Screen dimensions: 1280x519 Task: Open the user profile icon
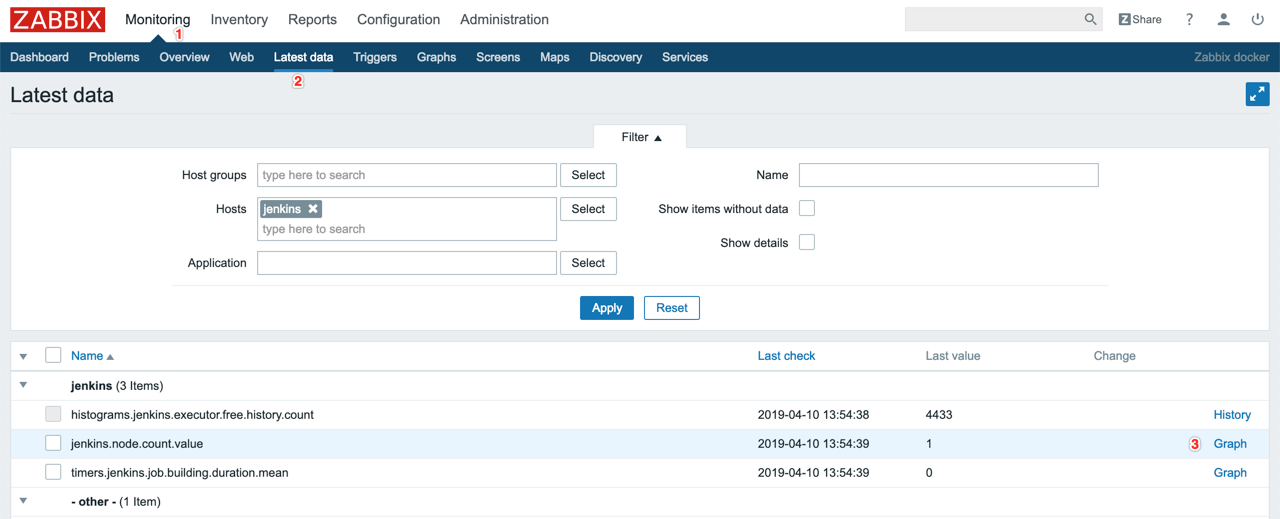click(1223, 20)
